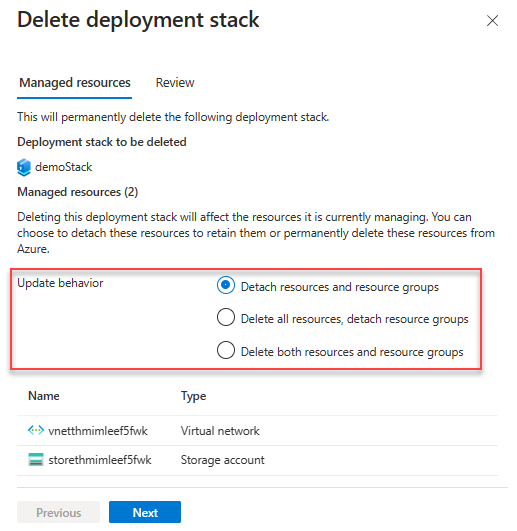Click the virtual network icon beside vnetthmimleef5fwk
This screenshot has height=531, width=517.
point(36,430)
